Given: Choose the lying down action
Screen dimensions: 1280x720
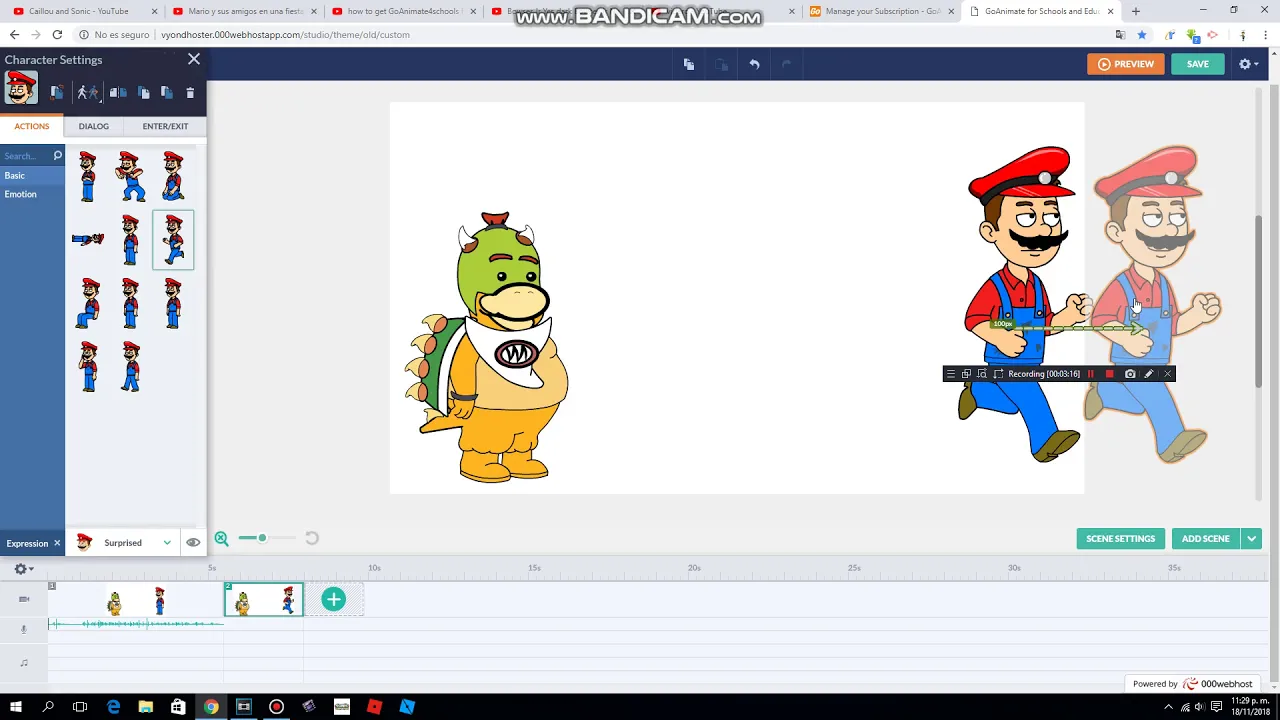Looking at the screenshot, I should tap(88, 239).
